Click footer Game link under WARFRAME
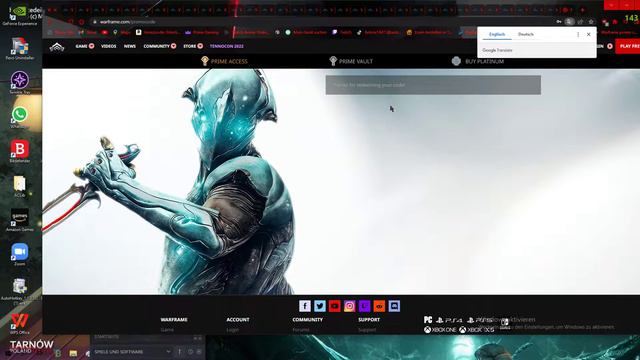The image size is (640, 360). tap(167, 330)
